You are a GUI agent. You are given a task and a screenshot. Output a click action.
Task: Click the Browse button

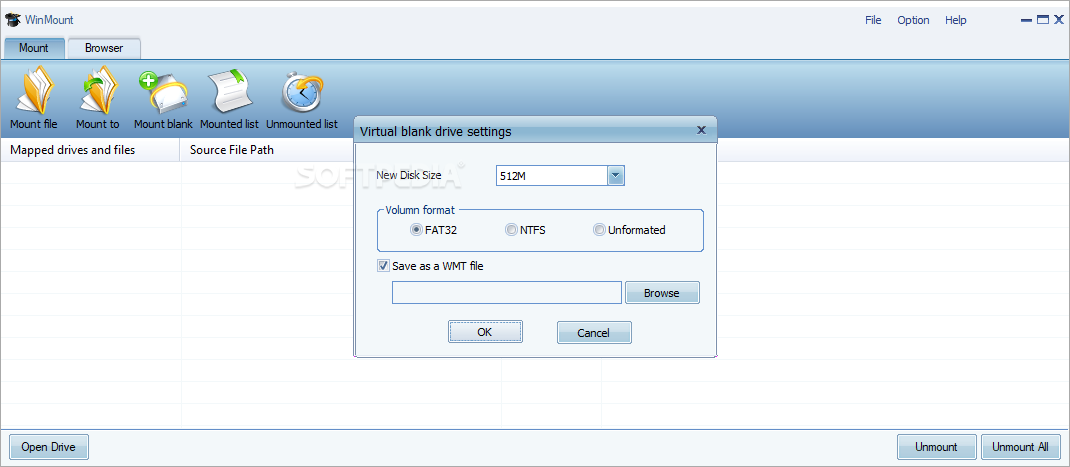[x=662, y=293]
